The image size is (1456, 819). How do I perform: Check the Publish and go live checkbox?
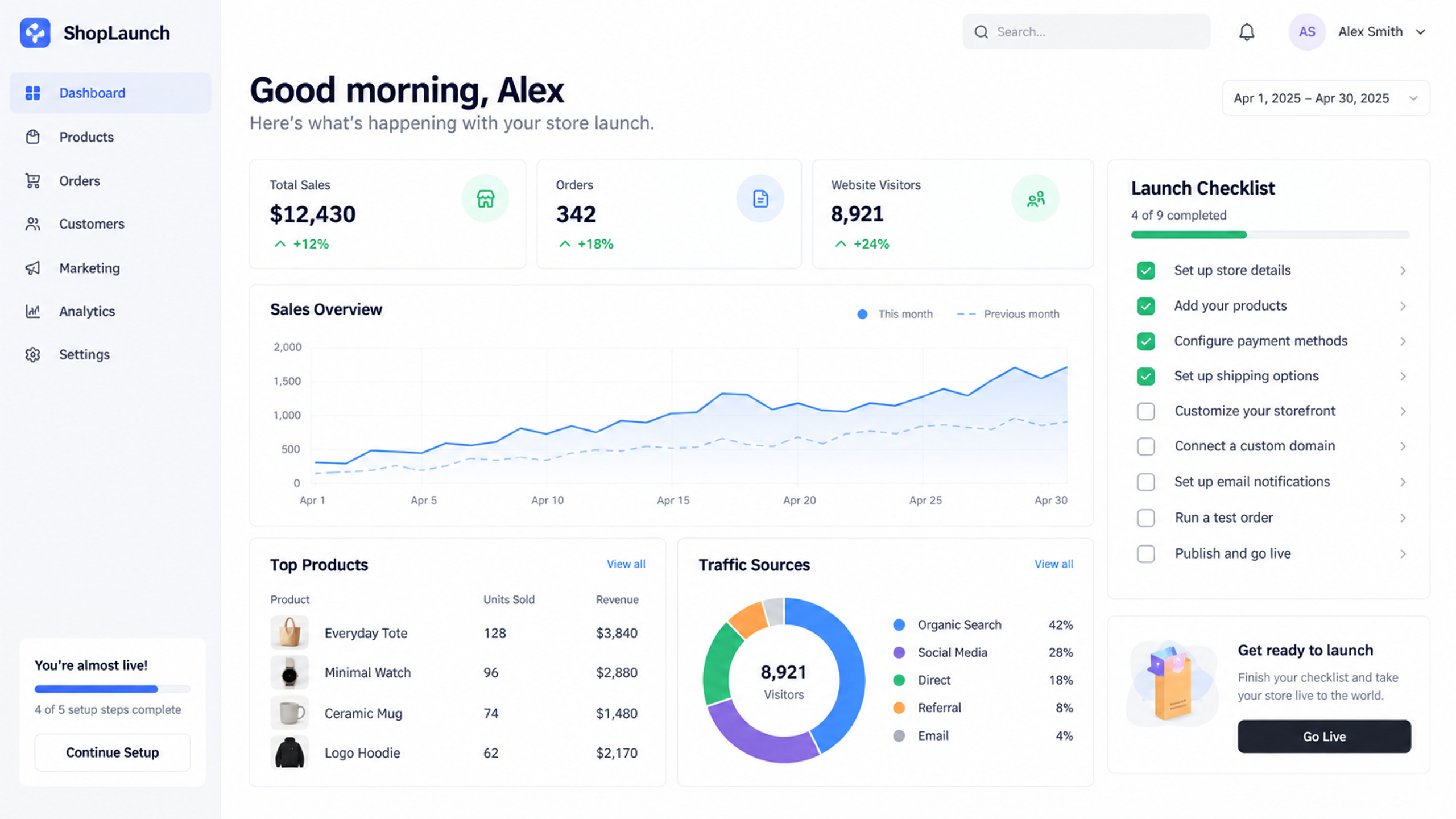click(x=1146, y=554)
